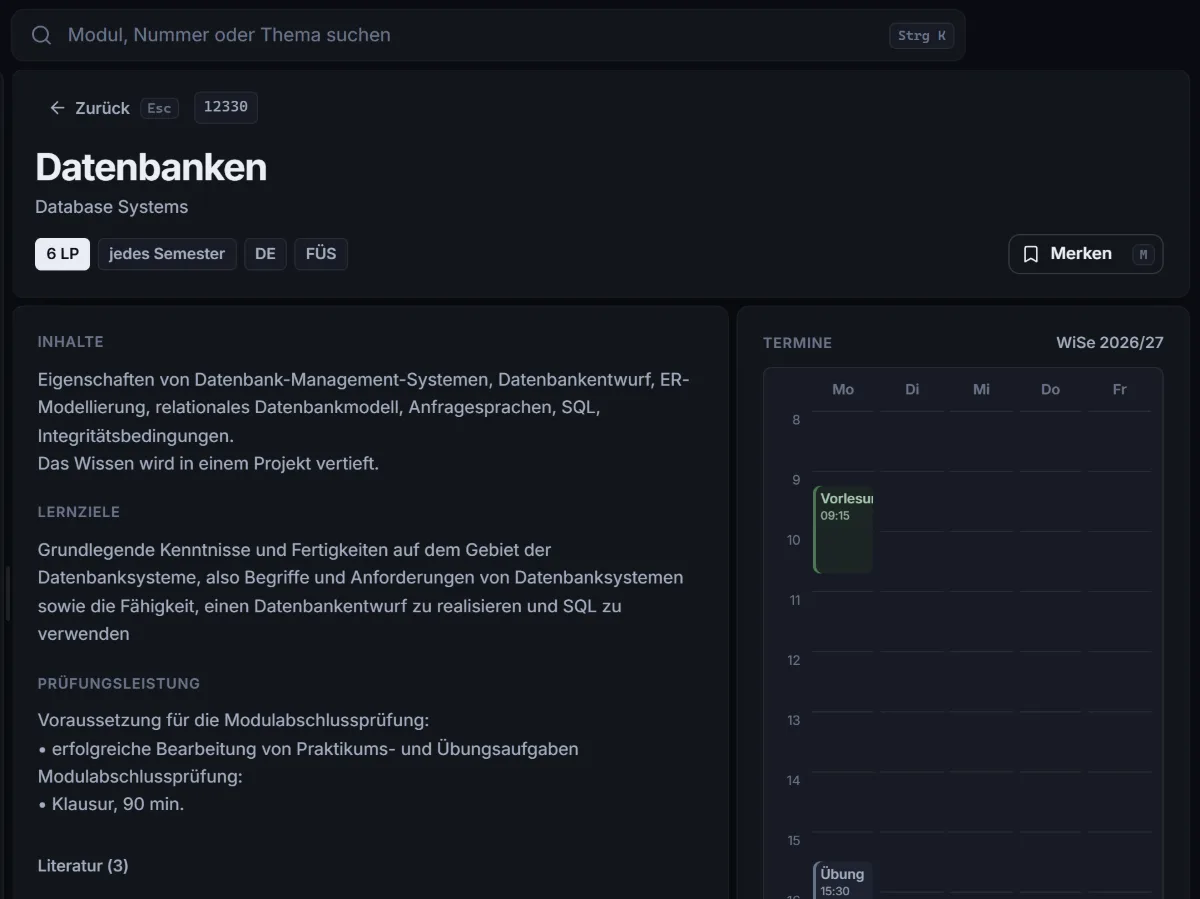The image size is (1200, 899).
Task: Click the Di column header
Action: point(912,389)
